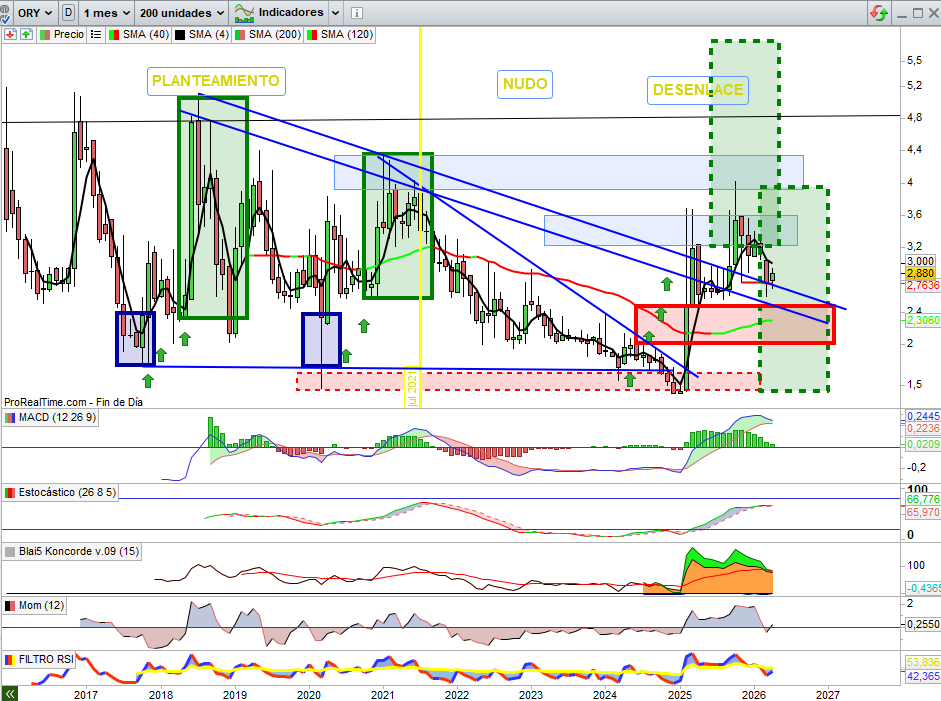Click the red-green buy/sell arrows icon
Image resolution: width=941 pixels, height=701 pixels.
point(879,13)
